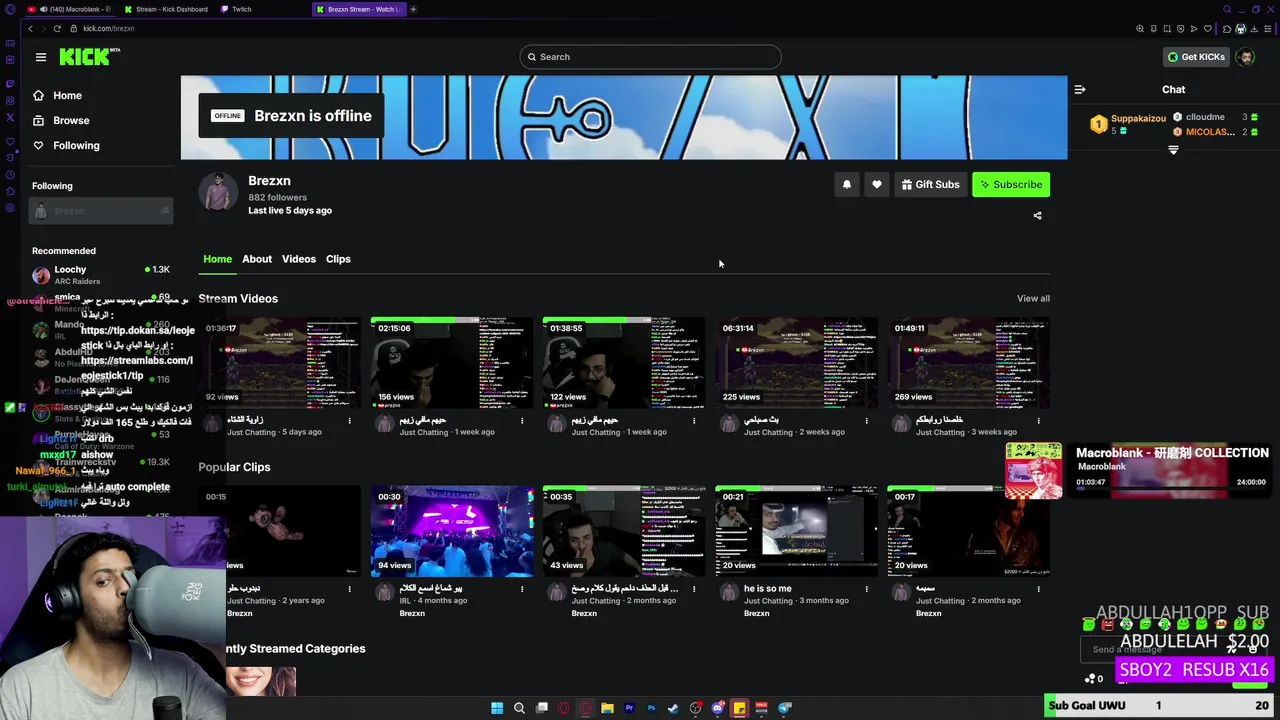Reload the current page
This screenshot has height=720, width=1280.
coord(57,28)
